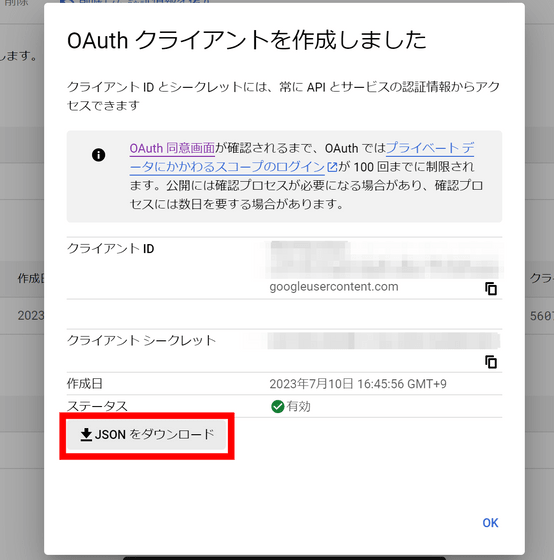
Task: Click the green checkmark status icon
Action: tap(278, 406)
